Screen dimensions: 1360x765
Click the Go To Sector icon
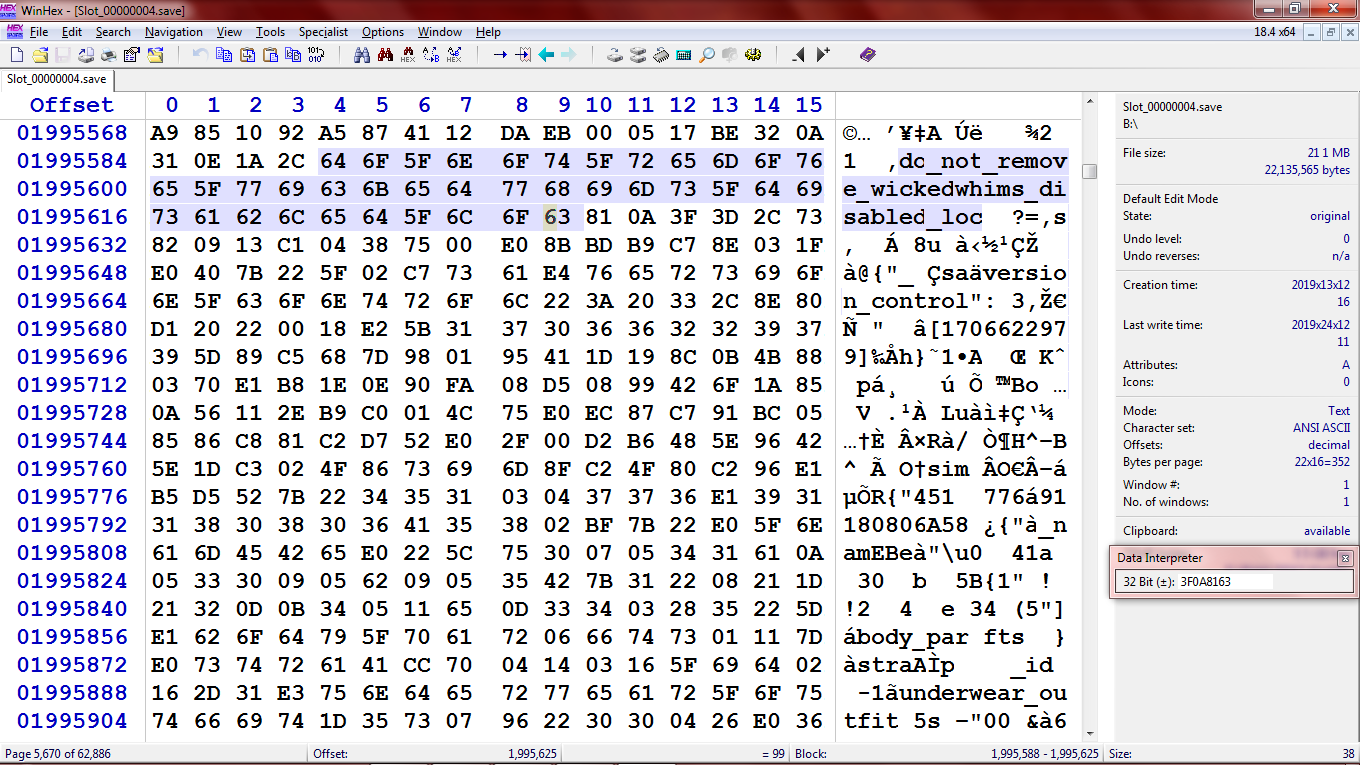[523, 55]
